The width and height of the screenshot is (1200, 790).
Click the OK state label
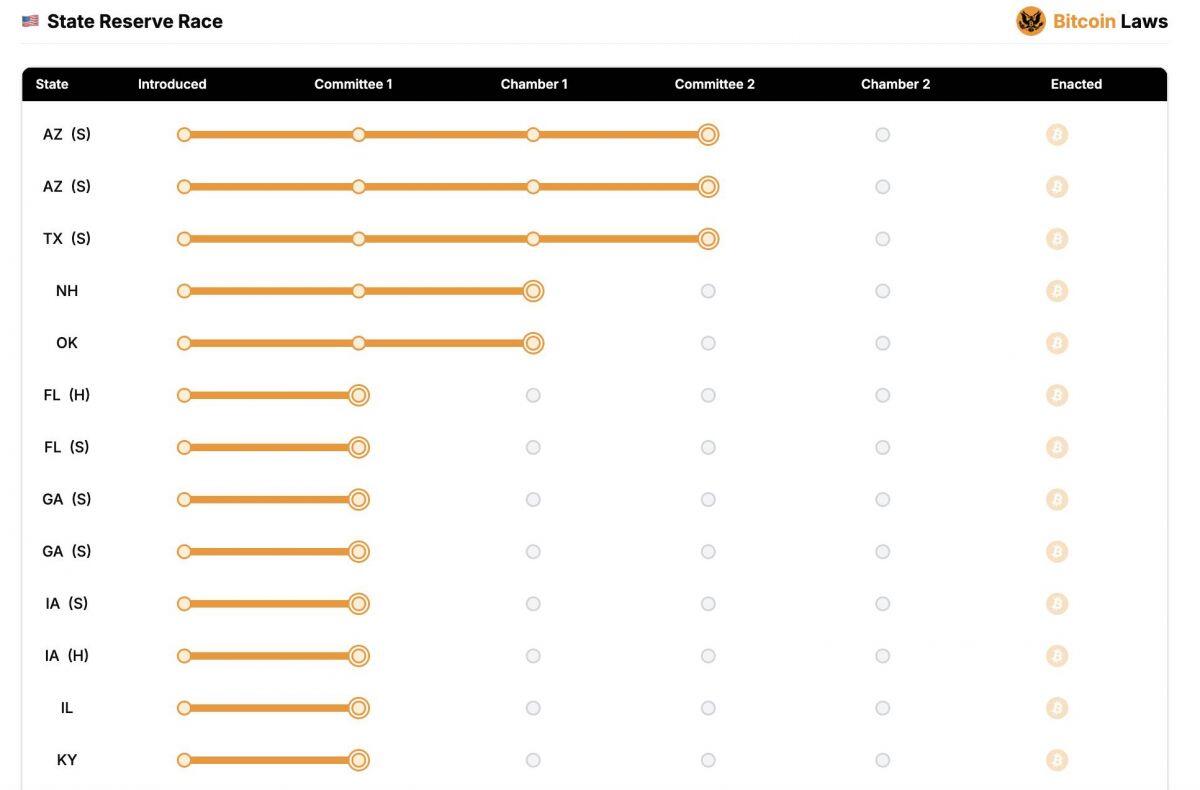[x=67, y=343]
